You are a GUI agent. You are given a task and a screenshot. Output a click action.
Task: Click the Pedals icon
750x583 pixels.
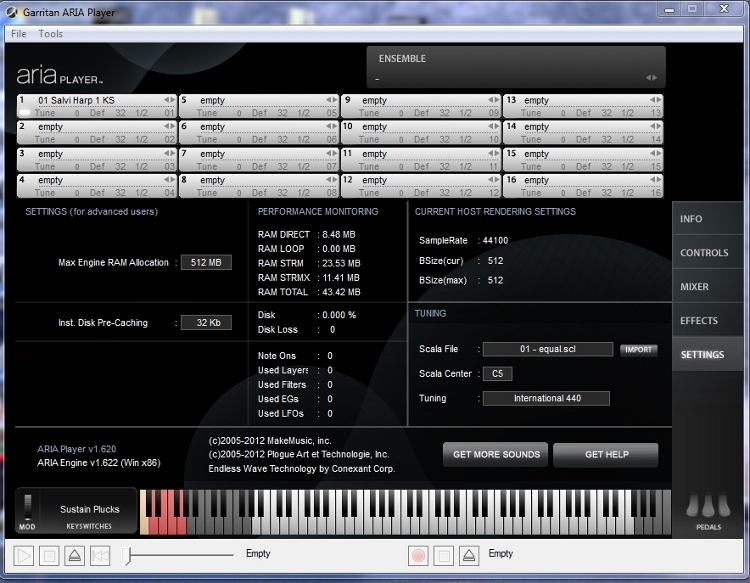pos(708,506)
